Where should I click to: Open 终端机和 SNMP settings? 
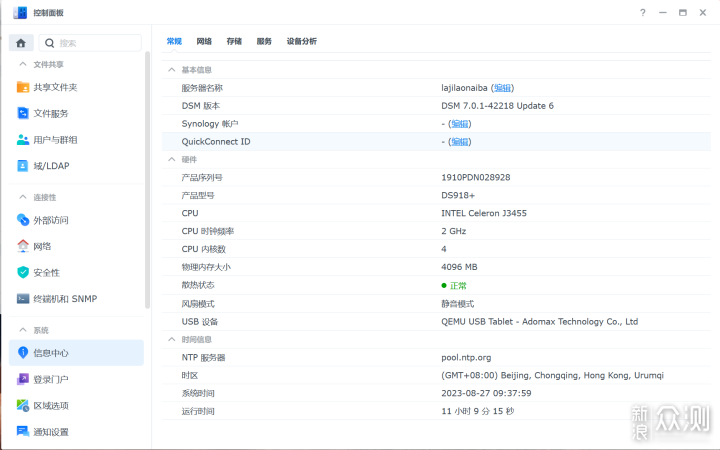(x=64, y=299)
